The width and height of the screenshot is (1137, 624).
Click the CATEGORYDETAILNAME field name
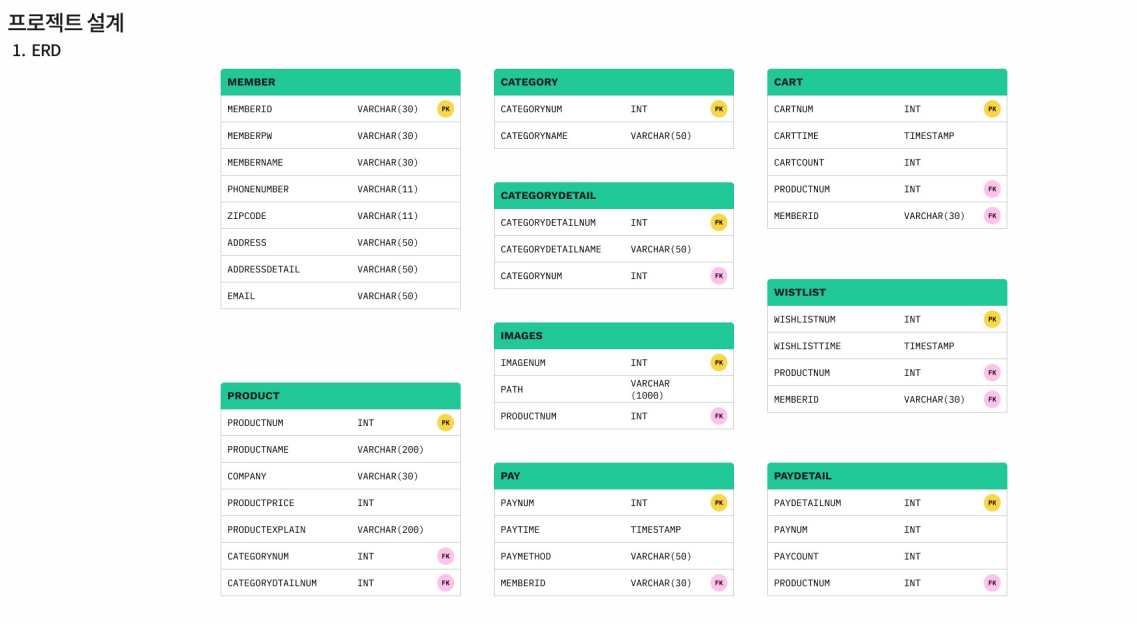(x=550, y=249)
